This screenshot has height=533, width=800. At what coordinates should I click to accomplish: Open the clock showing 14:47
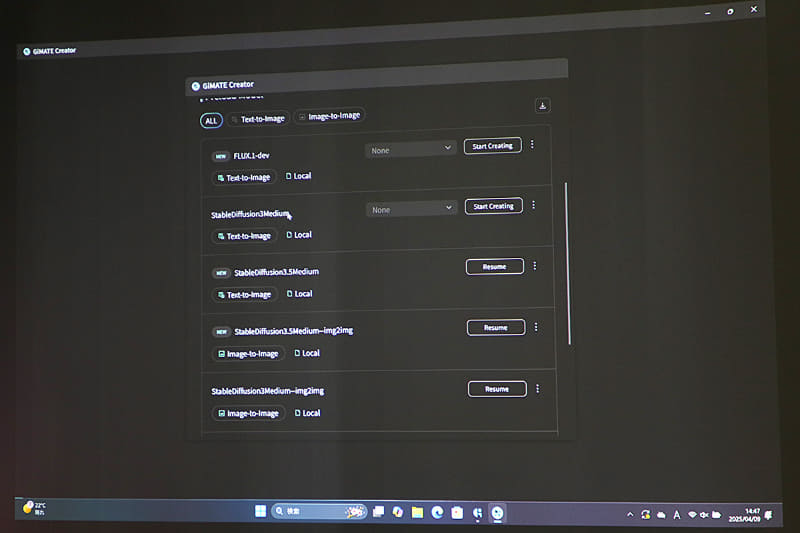tap(744, 515)
